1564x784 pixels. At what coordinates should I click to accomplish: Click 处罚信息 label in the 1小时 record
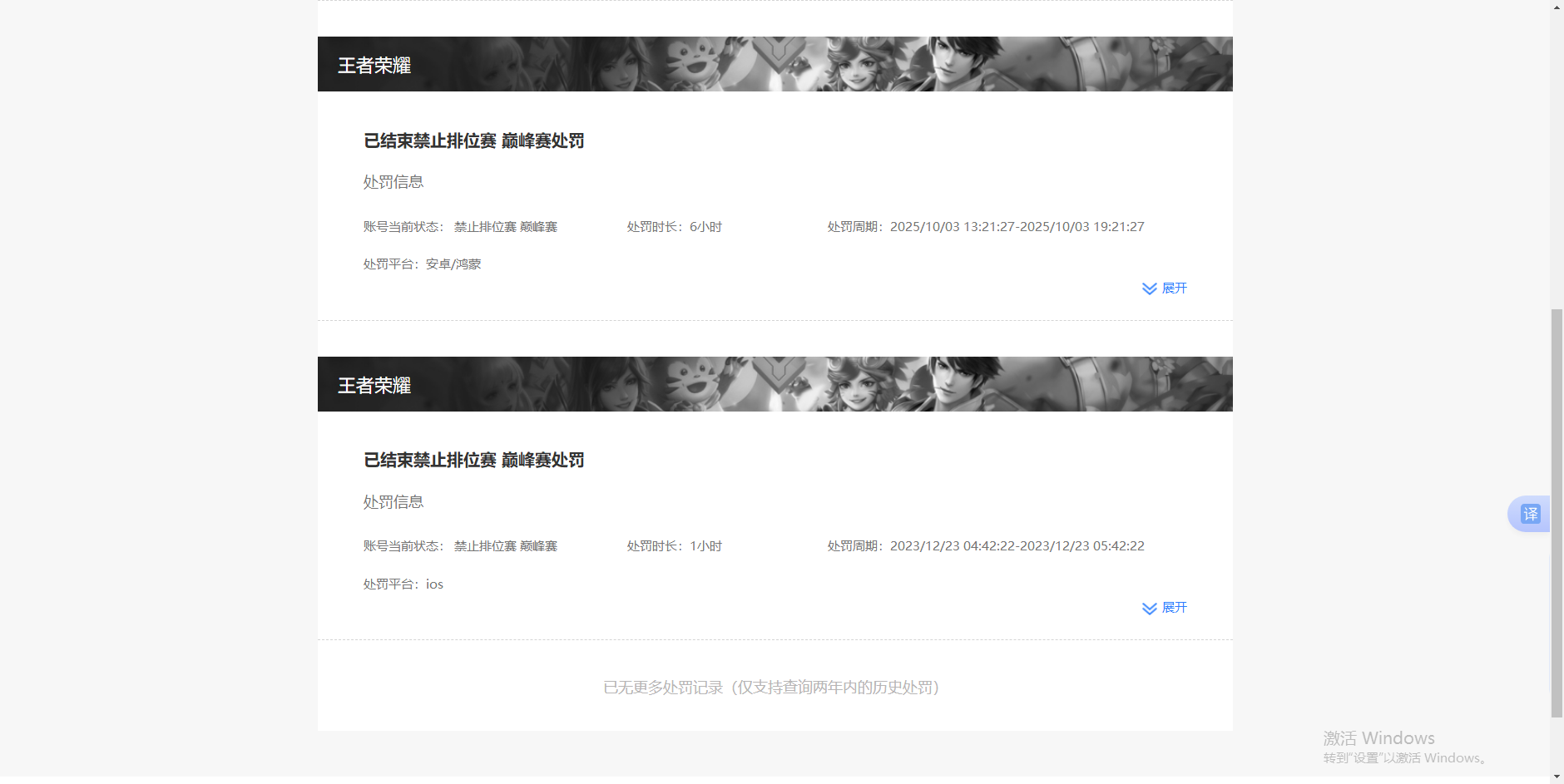tap(393, 502)
